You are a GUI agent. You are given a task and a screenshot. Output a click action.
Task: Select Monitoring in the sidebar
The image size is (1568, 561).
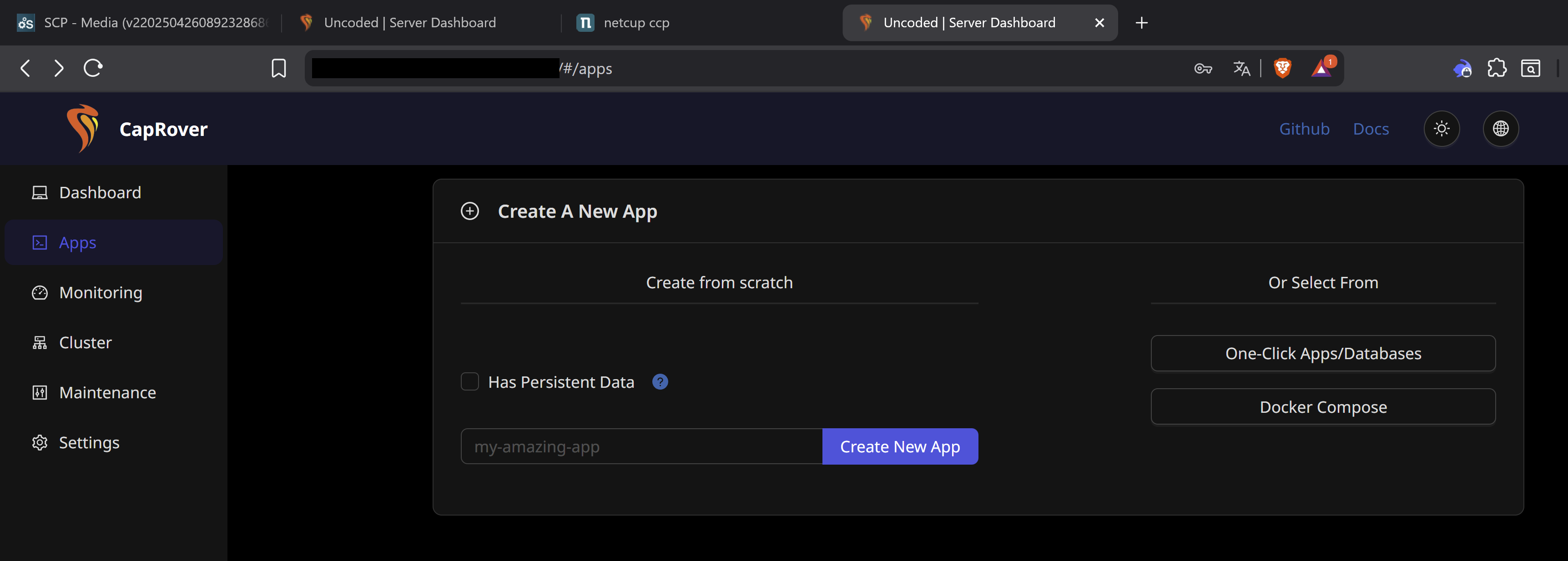101,293
